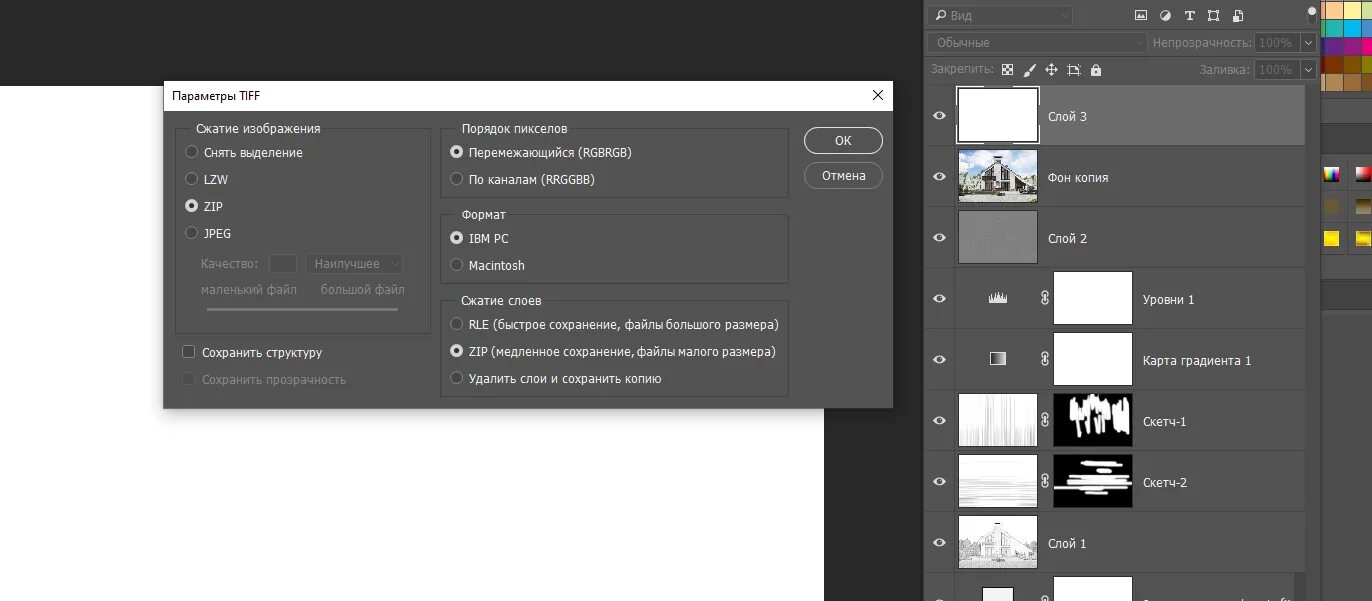Viewport: 1372px width, 601px height.
Task: Click mask link icon on Скетч-1
Action: click(1045, 420)
